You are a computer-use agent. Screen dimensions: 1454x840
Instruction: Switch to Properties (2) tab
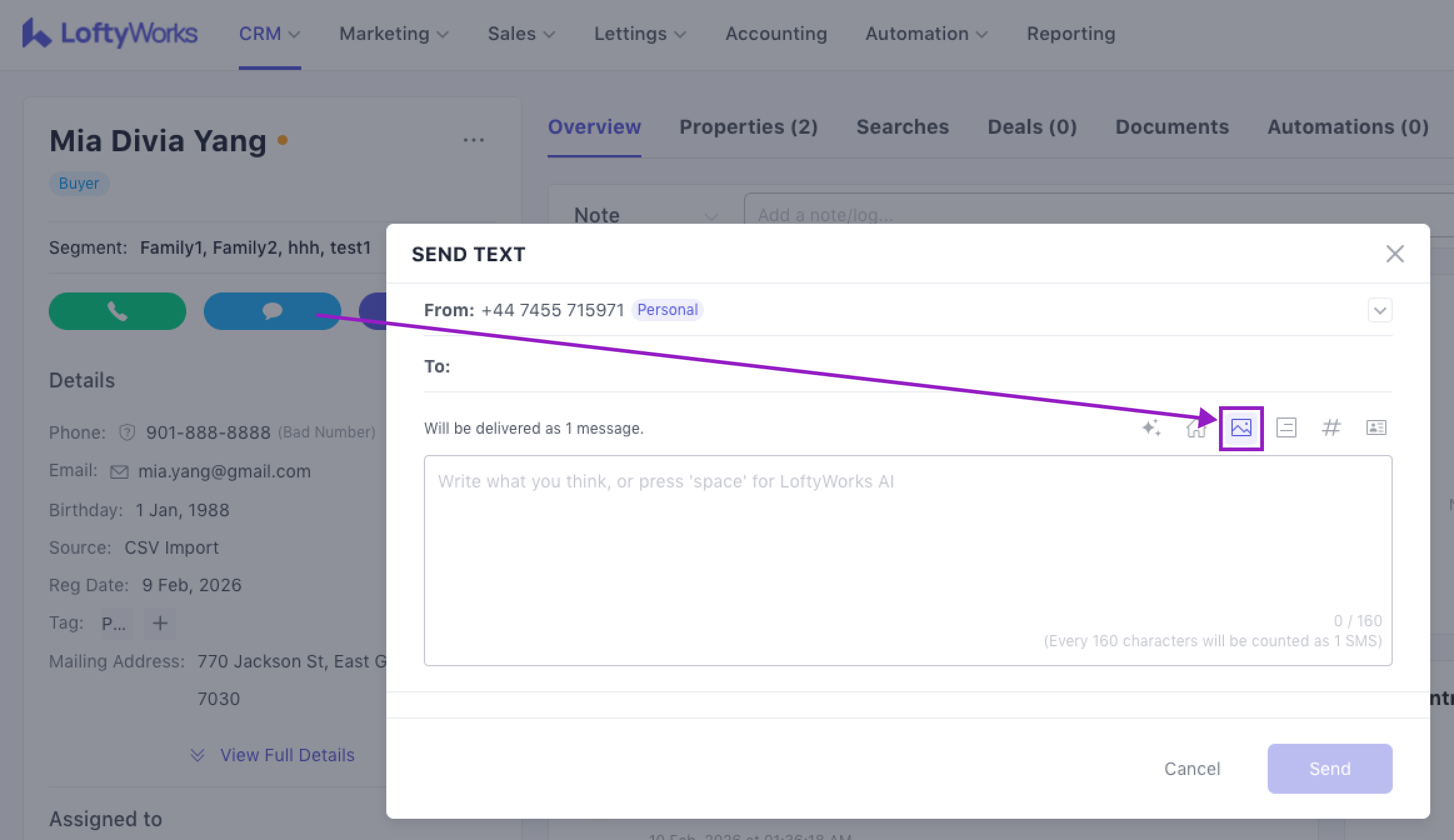pyautogui.click(x=748, y=127)
